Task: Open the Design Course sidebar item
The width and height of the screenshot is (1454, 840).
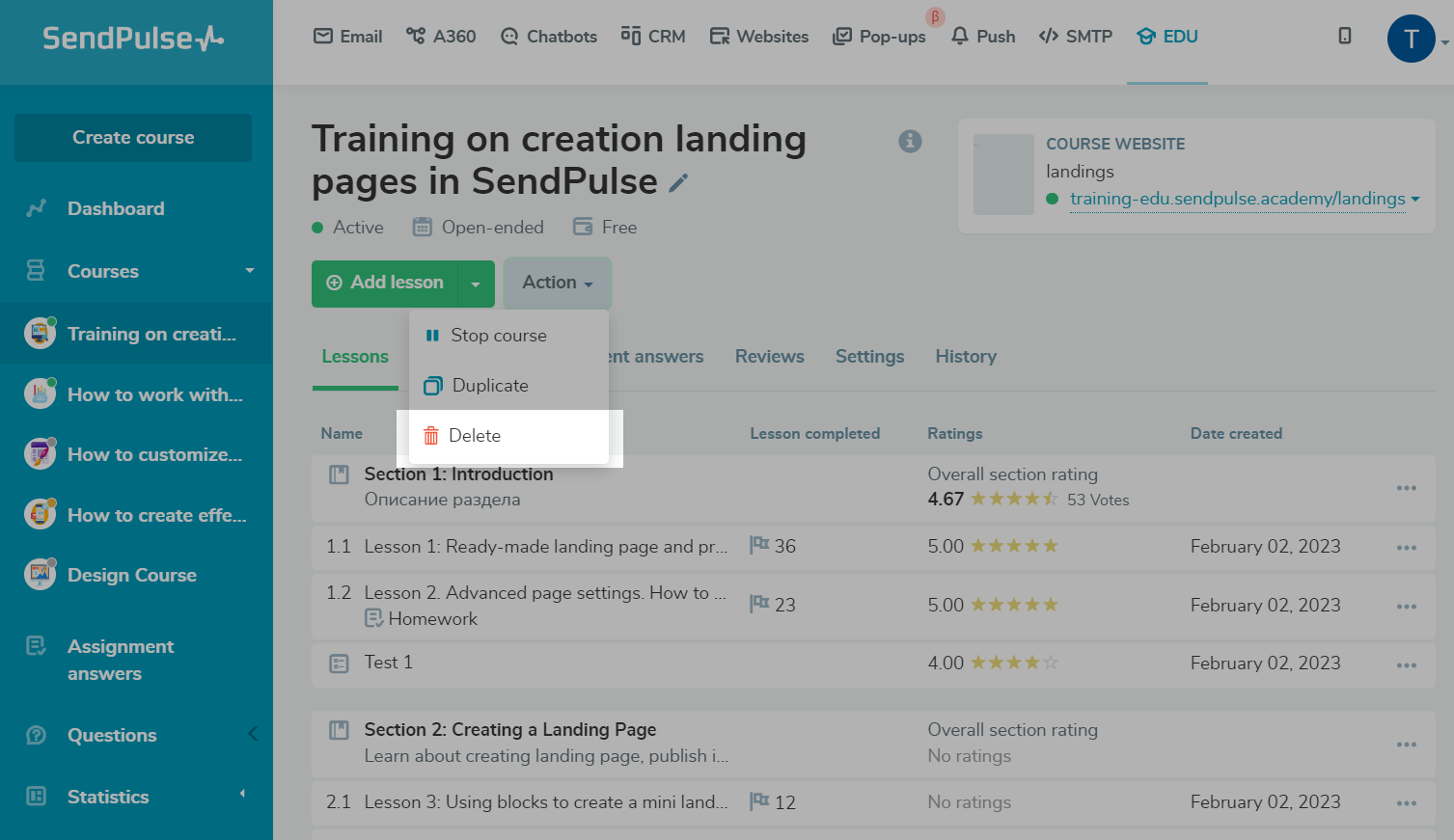Action: click(132, 576)
